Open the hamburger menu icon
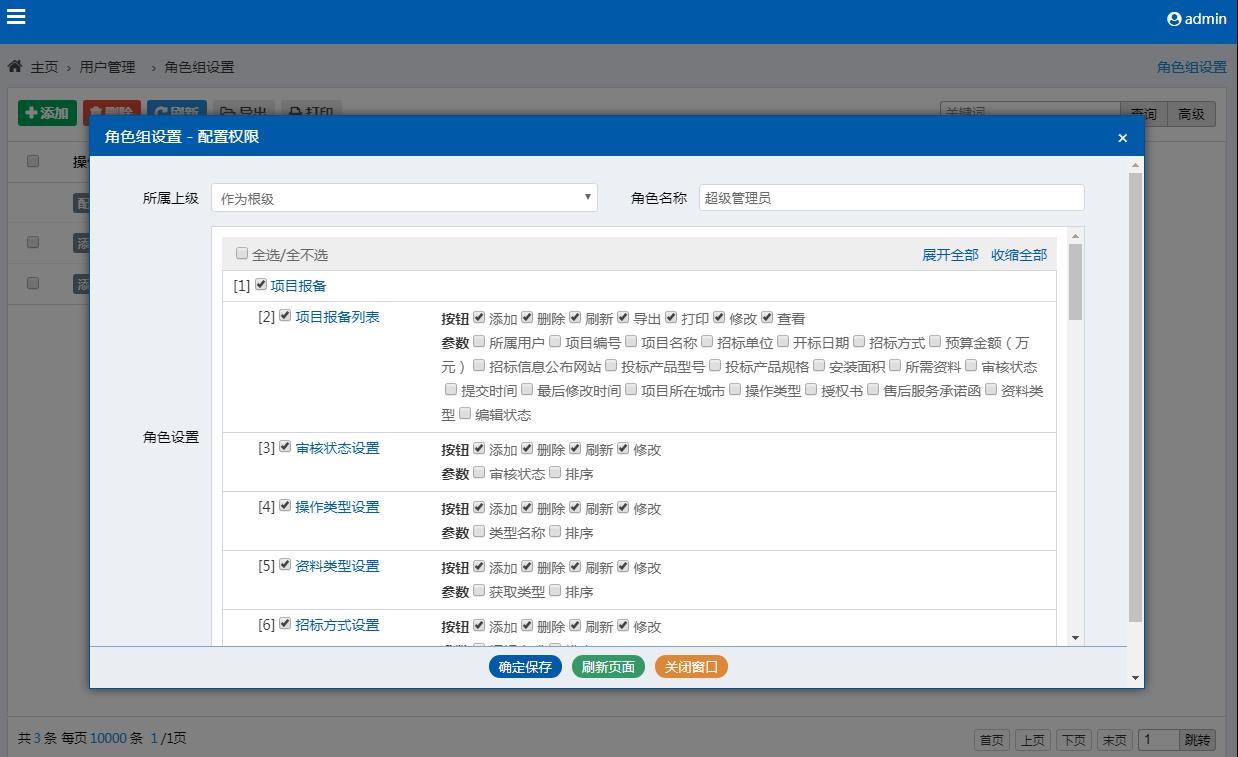The width and height of the screenshot is (1238, 757). [x=16, y=17]
